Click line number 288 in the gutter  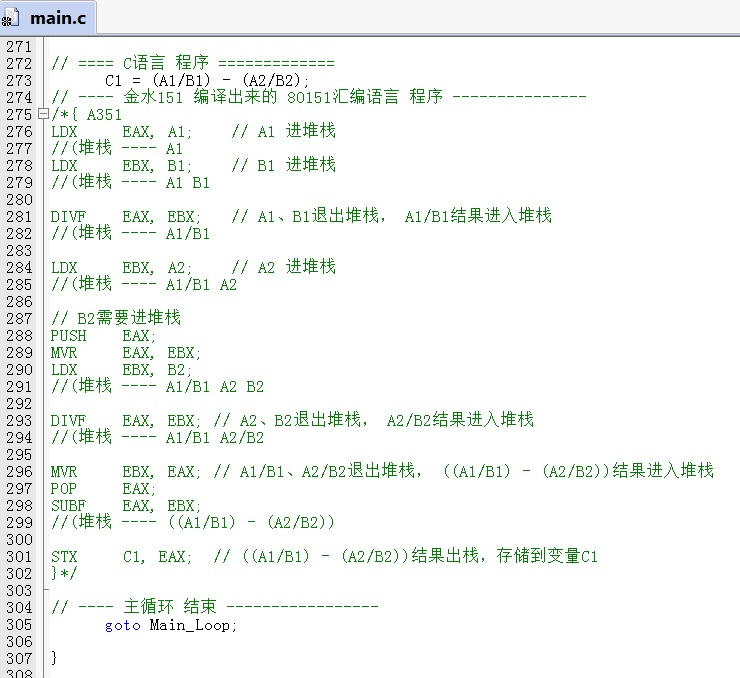[19, 335]
